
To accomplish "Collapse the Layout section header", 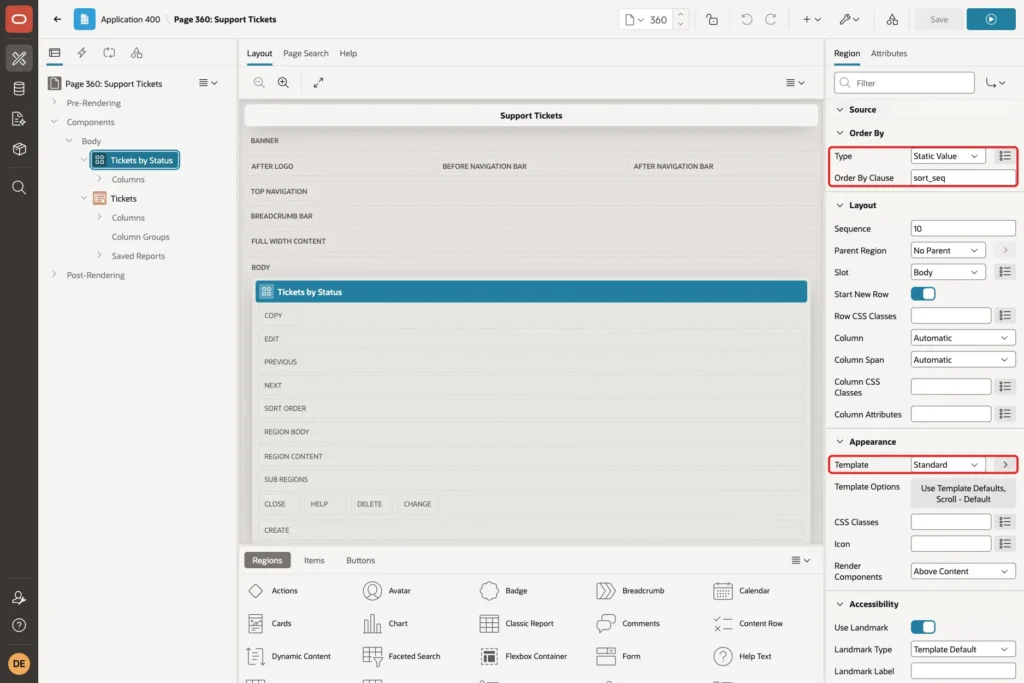I will (x=862, y=205).
